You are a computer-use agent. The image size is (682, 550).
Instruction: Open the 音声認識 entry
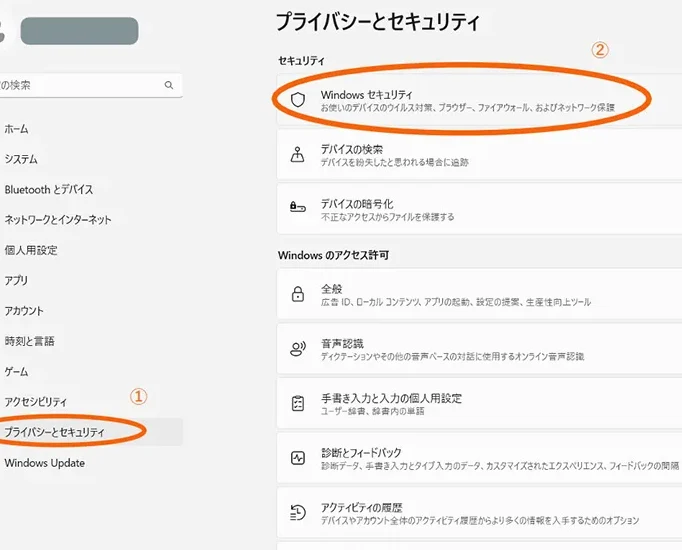[479, 349]
